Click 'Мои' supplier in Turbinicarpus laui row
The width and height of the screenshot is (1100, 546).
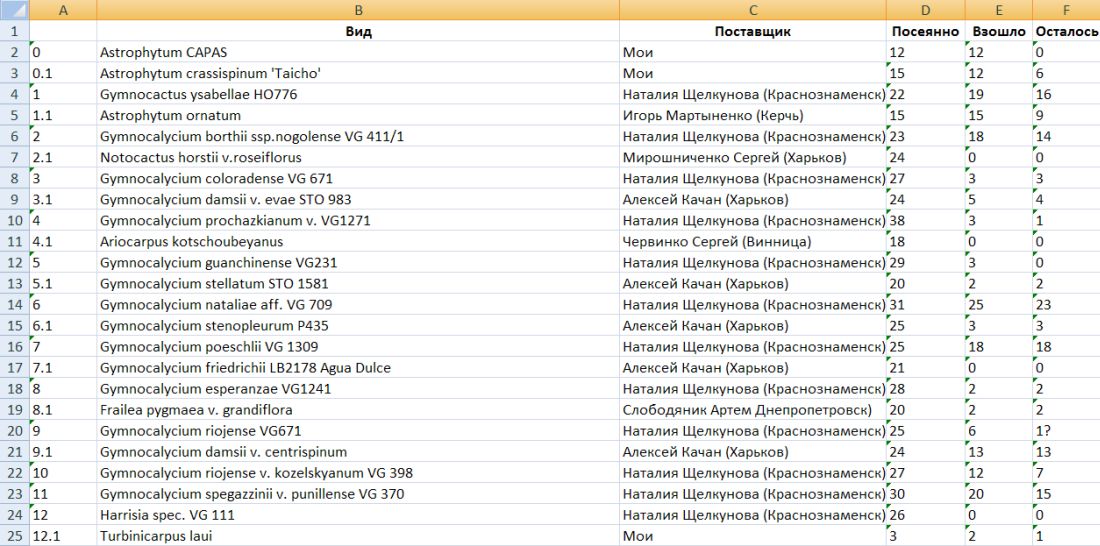(x=753, y=536)
